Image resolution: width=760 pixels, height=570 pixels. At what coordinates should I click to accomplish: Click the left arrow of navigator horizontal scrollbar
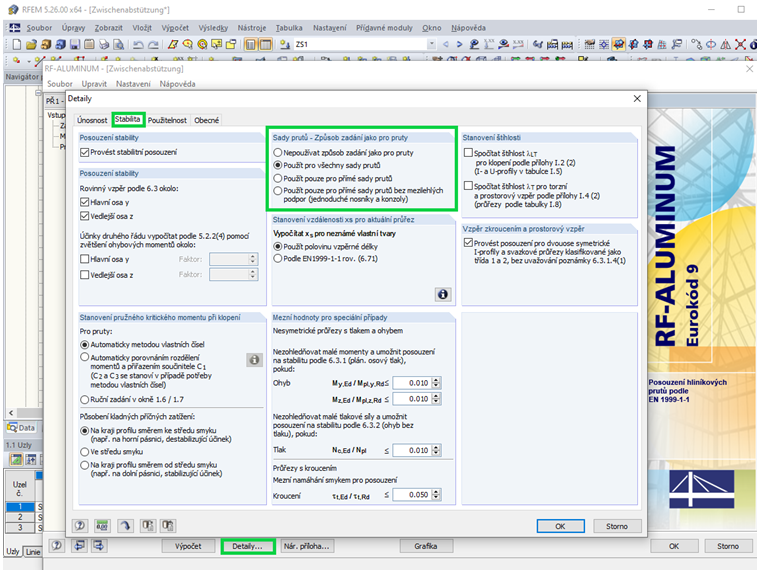[11, 413]
